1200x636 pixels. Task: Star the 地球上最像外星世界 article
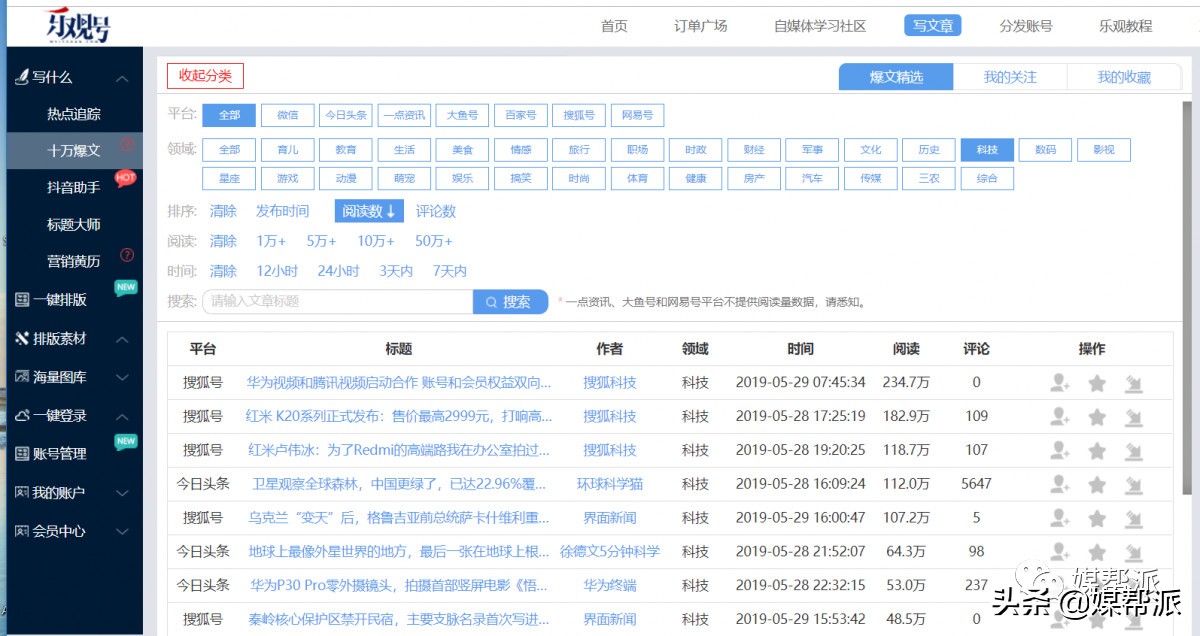pyautogui.click(x=1097, y=552)
